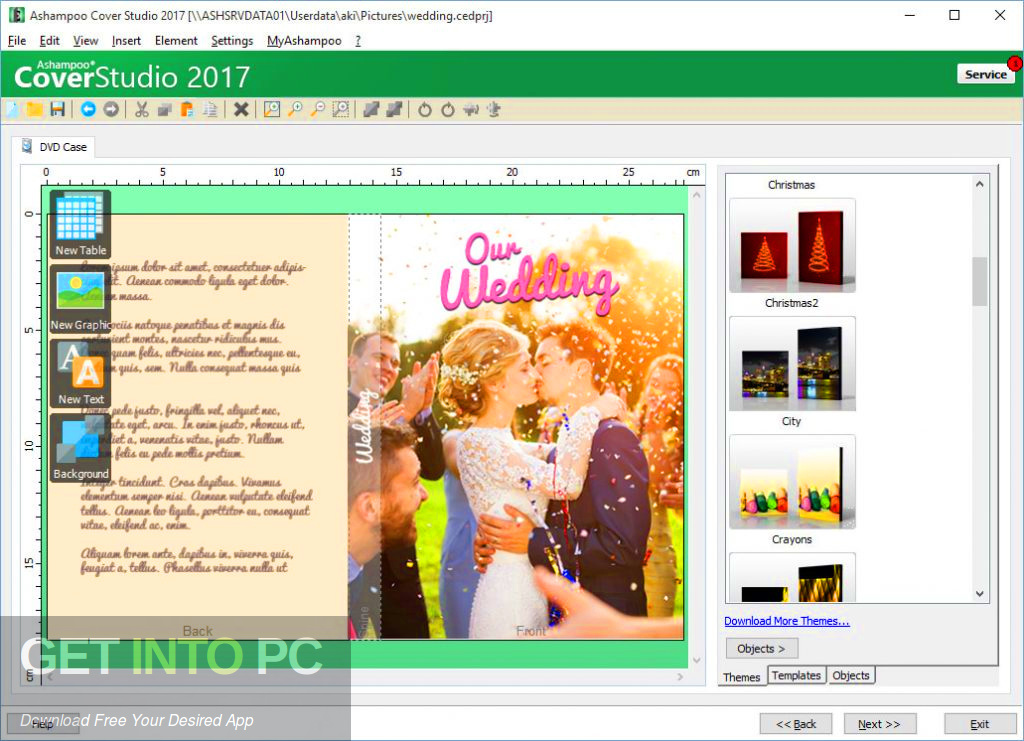Zoom in with the plus magnifier
1024x741 pixels.
(x=295, y=110)
